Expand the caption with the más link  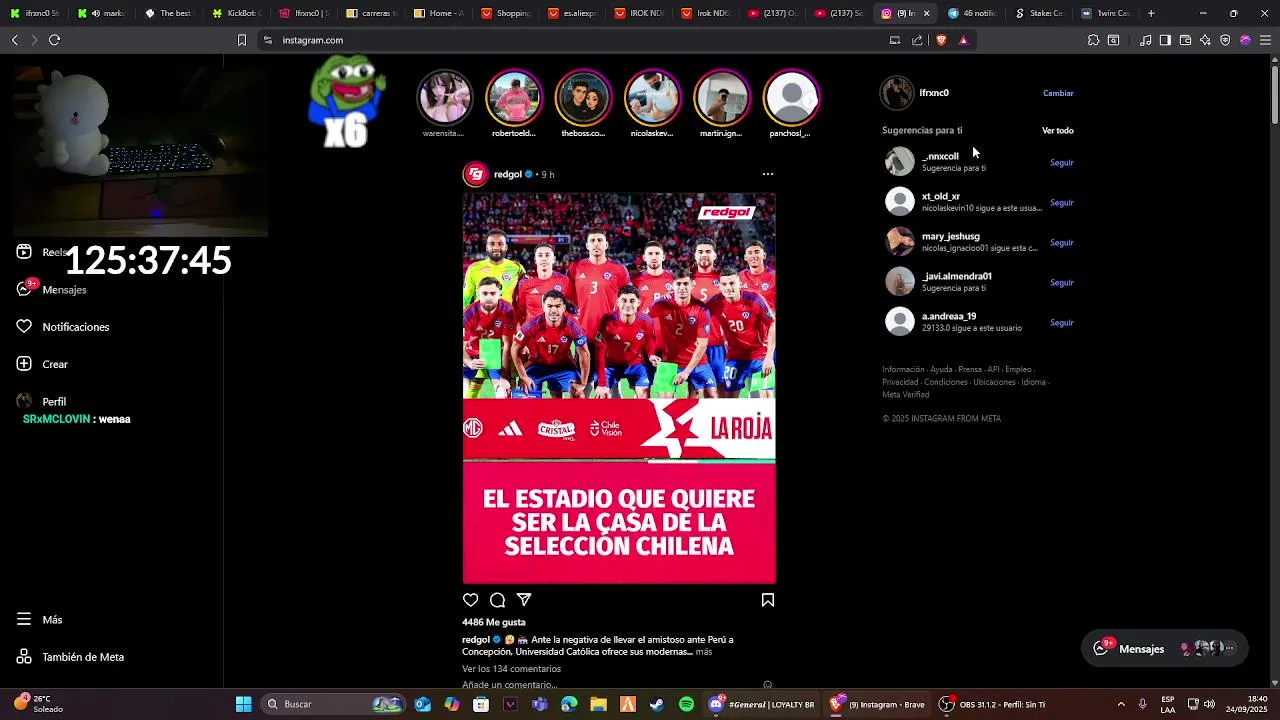click(x=704, y=651)
